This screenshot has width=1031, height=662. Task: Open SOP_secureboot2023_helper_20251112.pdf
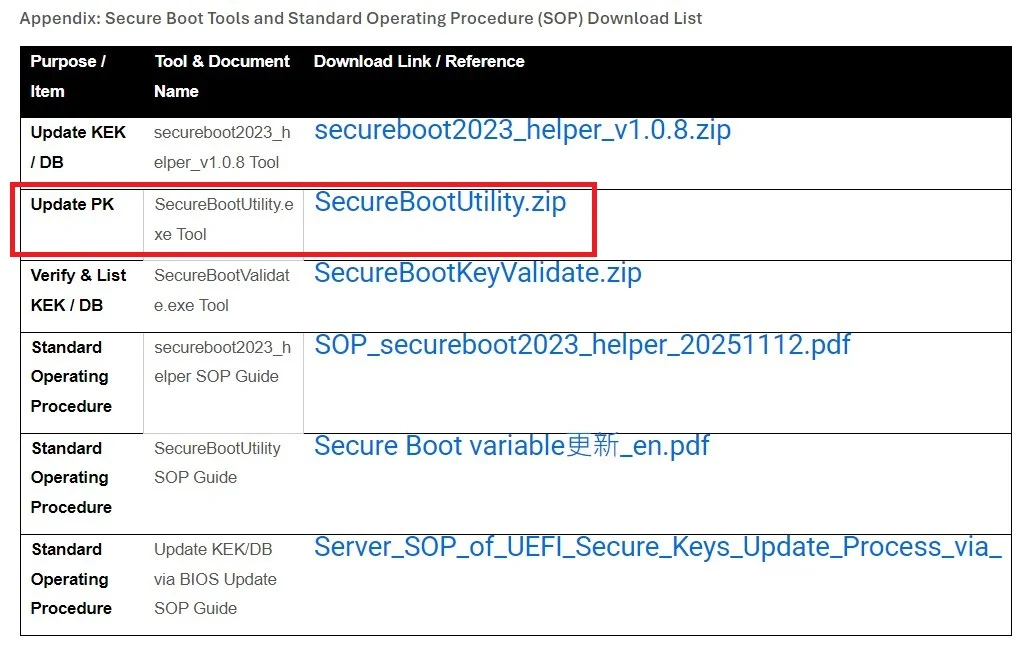click(583, 345)
